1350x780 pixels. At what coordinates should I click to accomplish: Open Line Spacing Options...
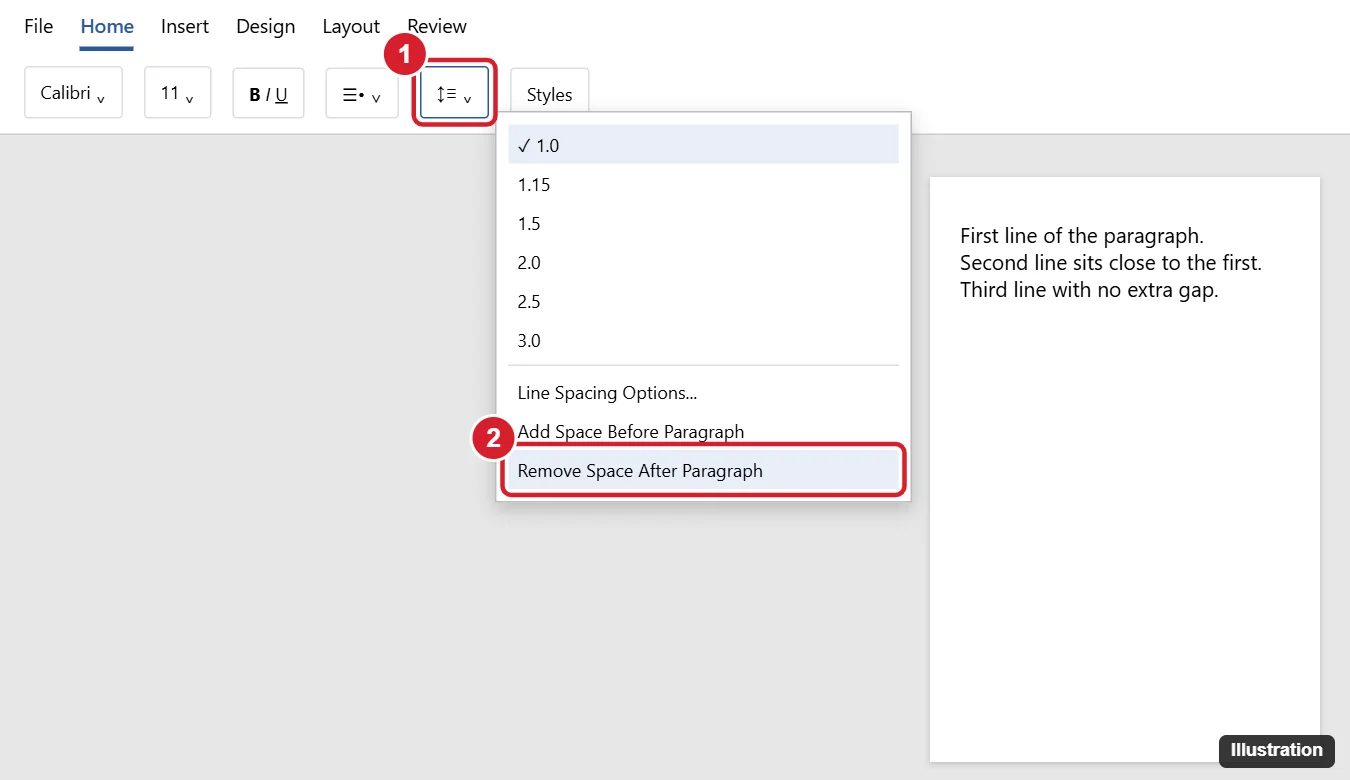[703, 393]
